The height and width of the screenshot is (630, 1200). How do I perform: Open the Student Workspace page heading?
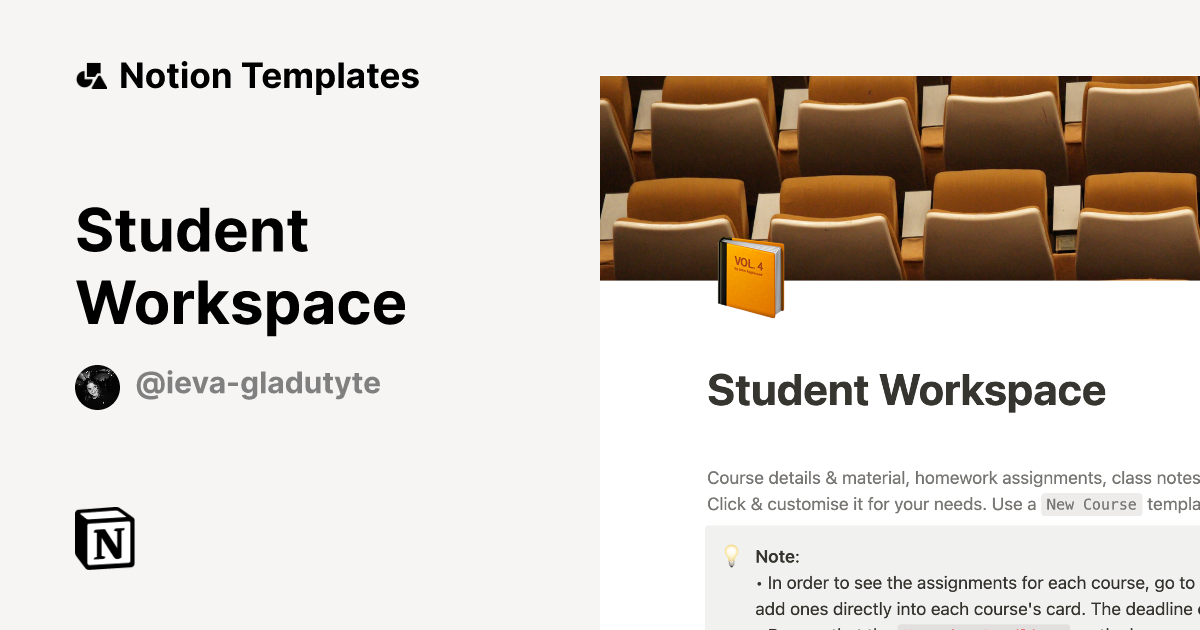coord(906,391)
